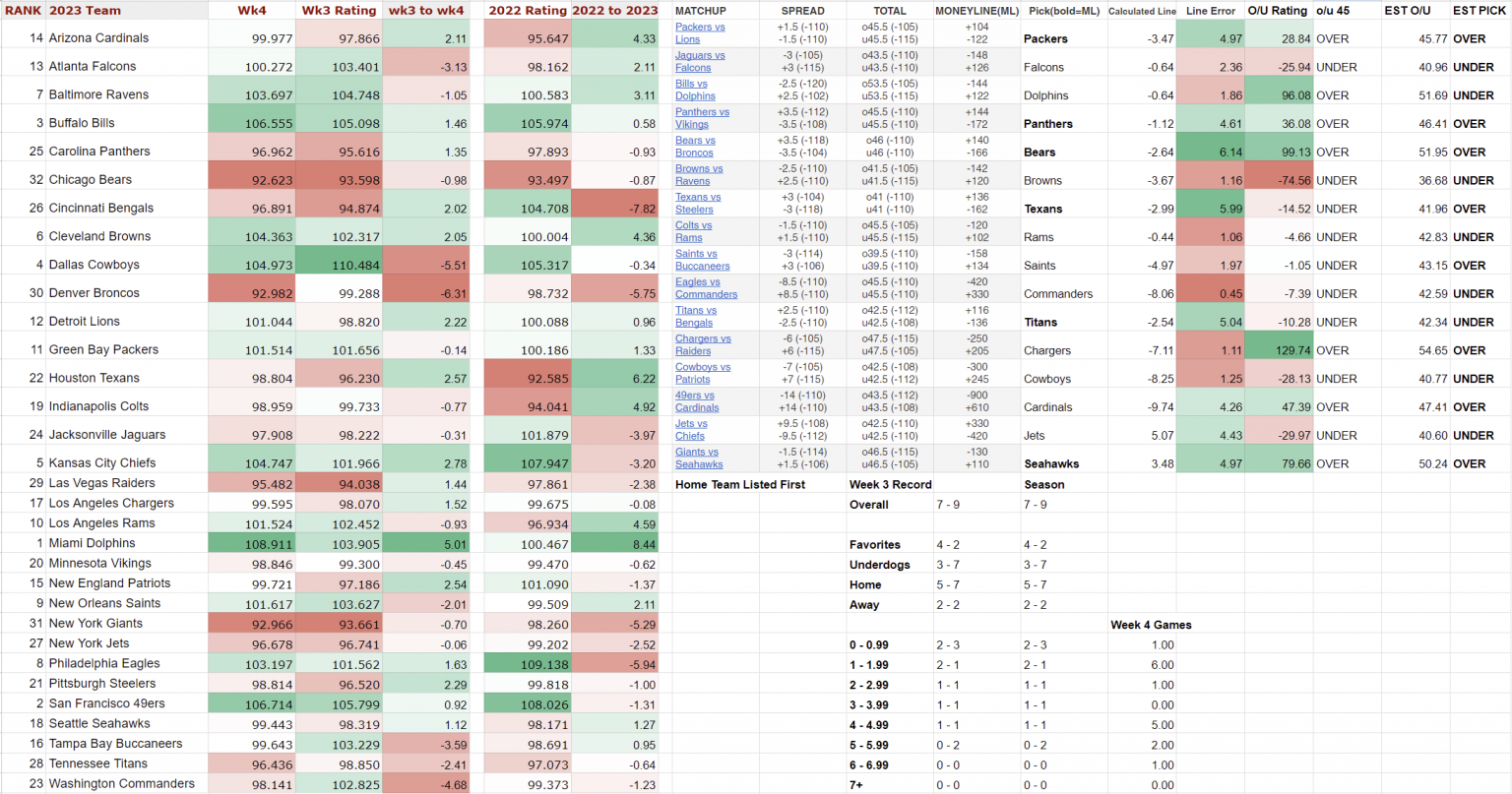1512x794 pixels.
Task: Click the Week 3 Record label
Action: (890, 485)
